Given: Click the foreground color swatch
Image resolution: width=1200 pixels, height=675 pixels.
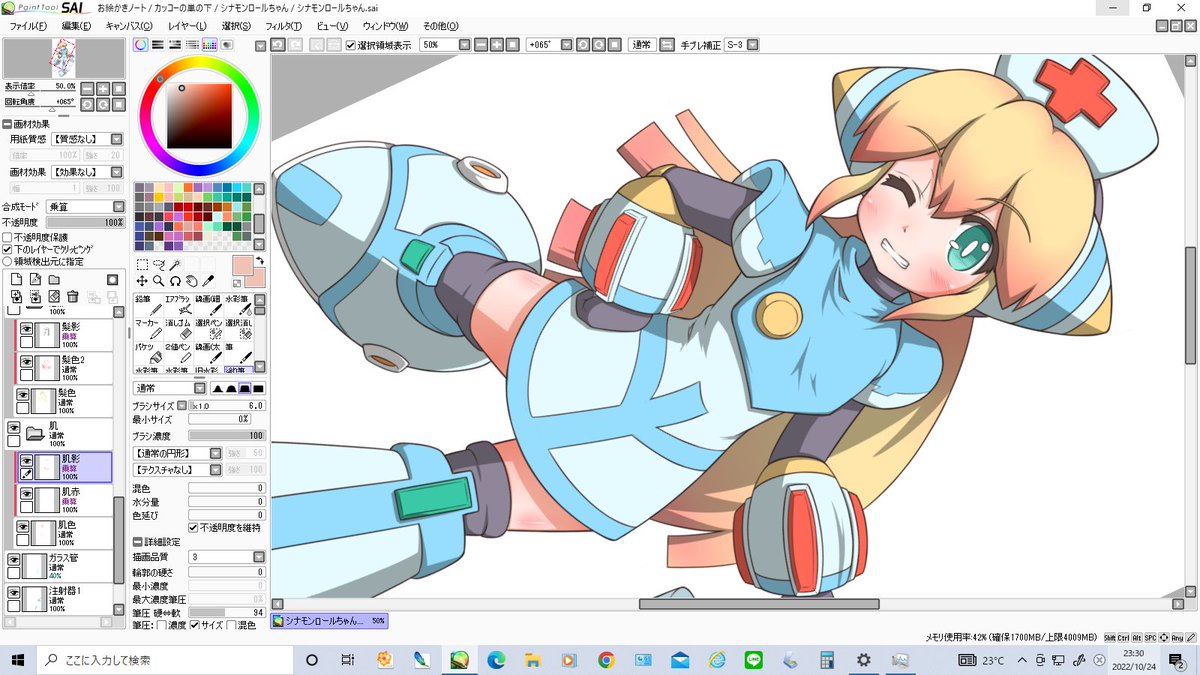Looking at the screenshot, I should click(x=243, y=266).
